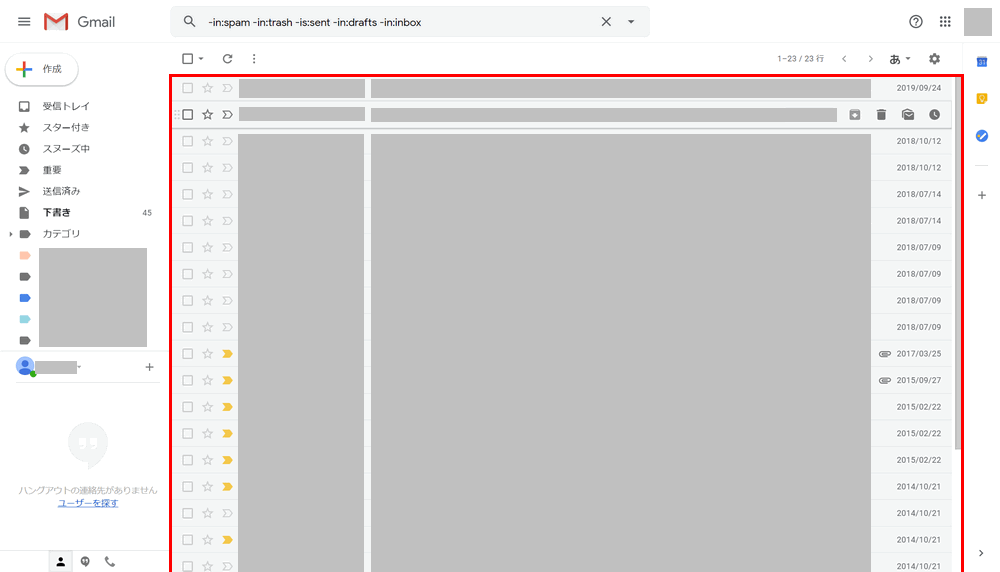The image size is (1000, 572).
Task: Select the checkbox of the 2017/03/25 email
Action: [188, 354]
